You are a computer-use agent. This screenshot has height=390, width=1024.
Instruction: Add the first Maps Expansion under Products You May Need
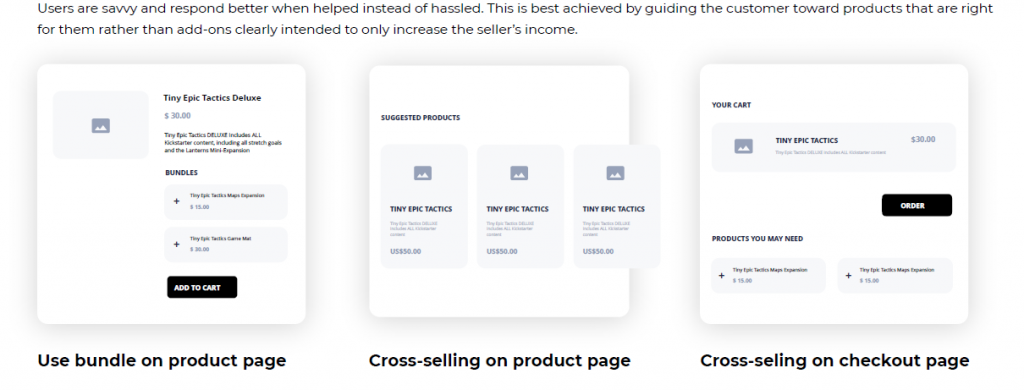click(722, 276)
